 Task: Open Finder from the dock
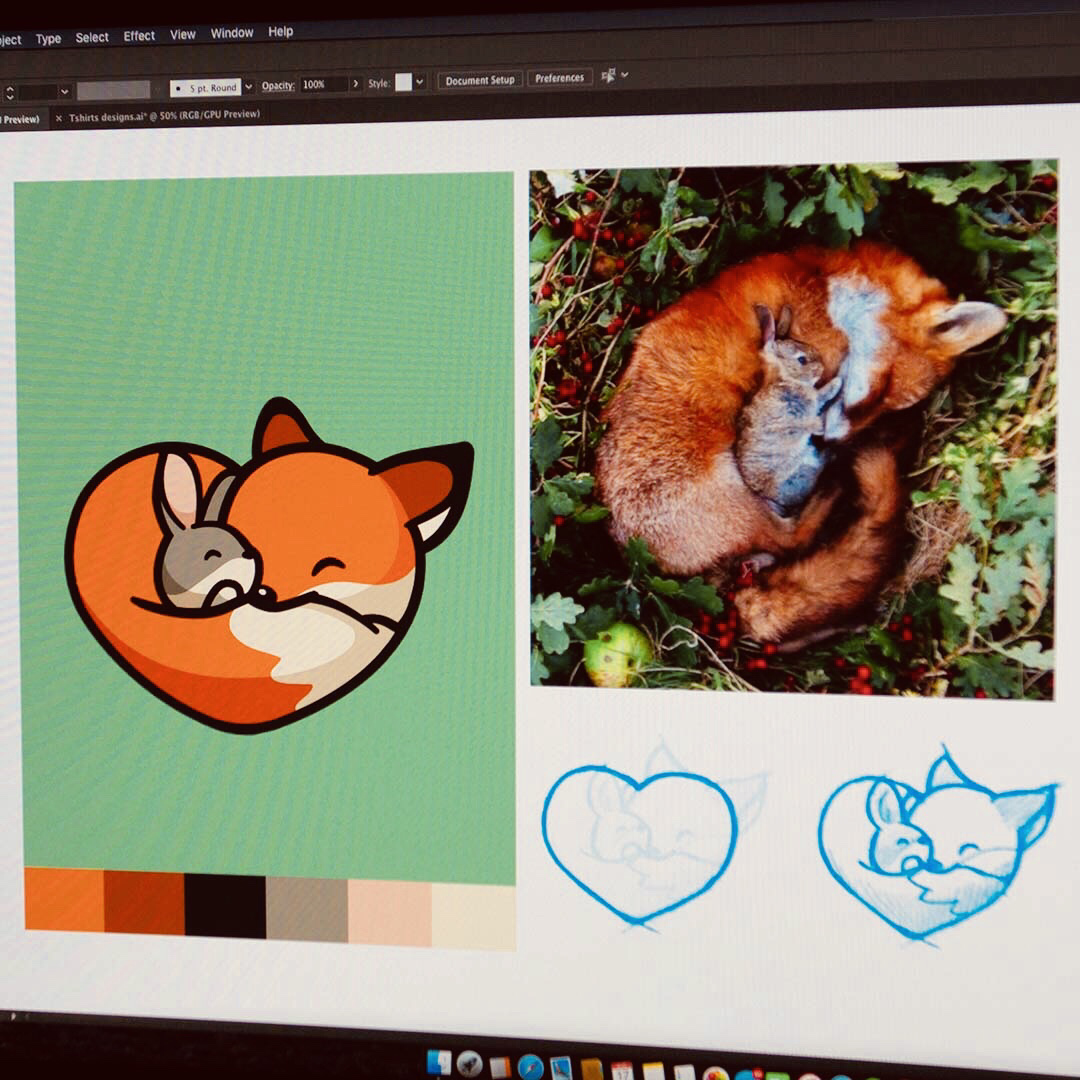pos(439,1063)
